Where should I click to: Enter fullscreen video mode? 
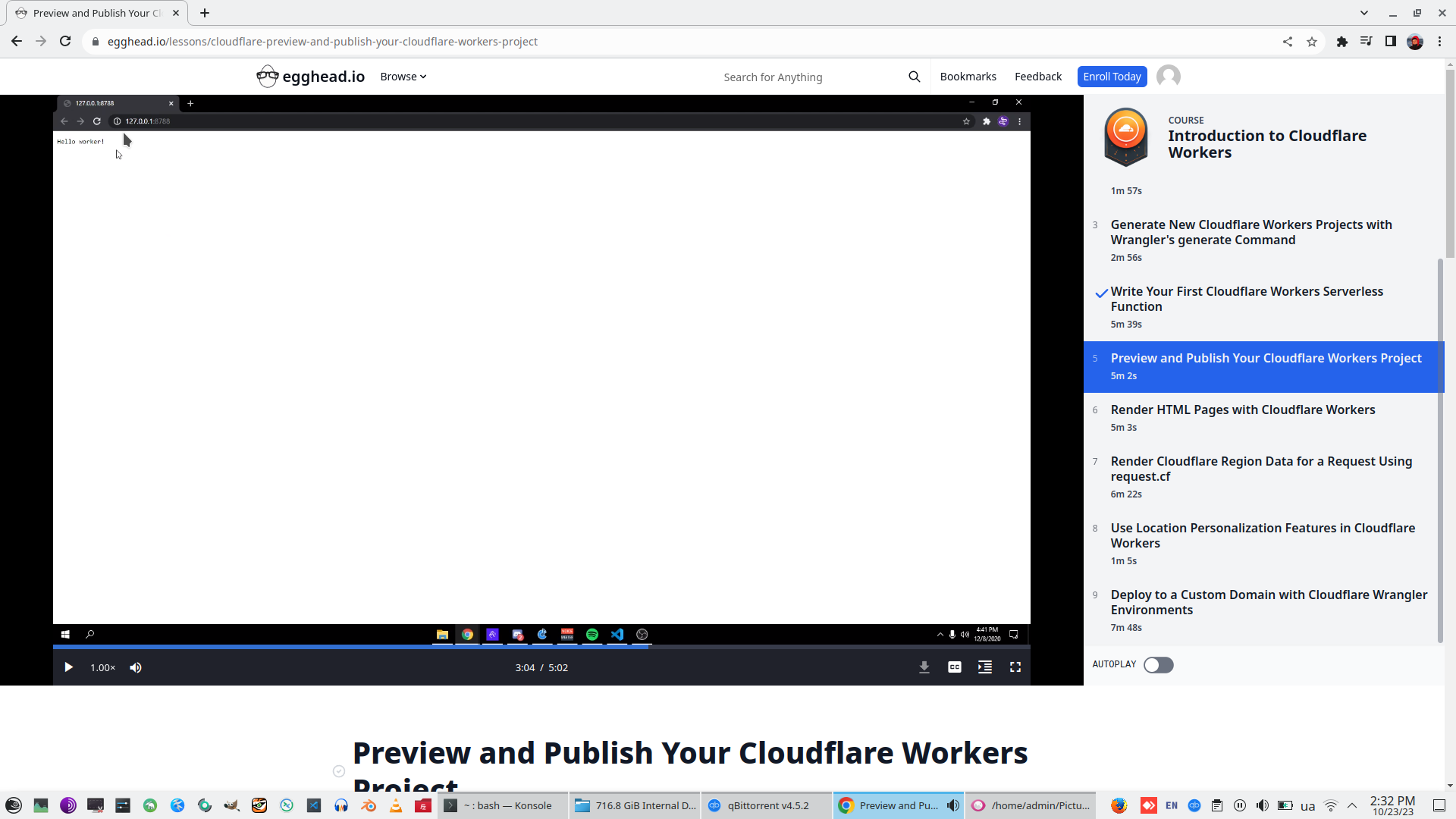pos(1015,667)
